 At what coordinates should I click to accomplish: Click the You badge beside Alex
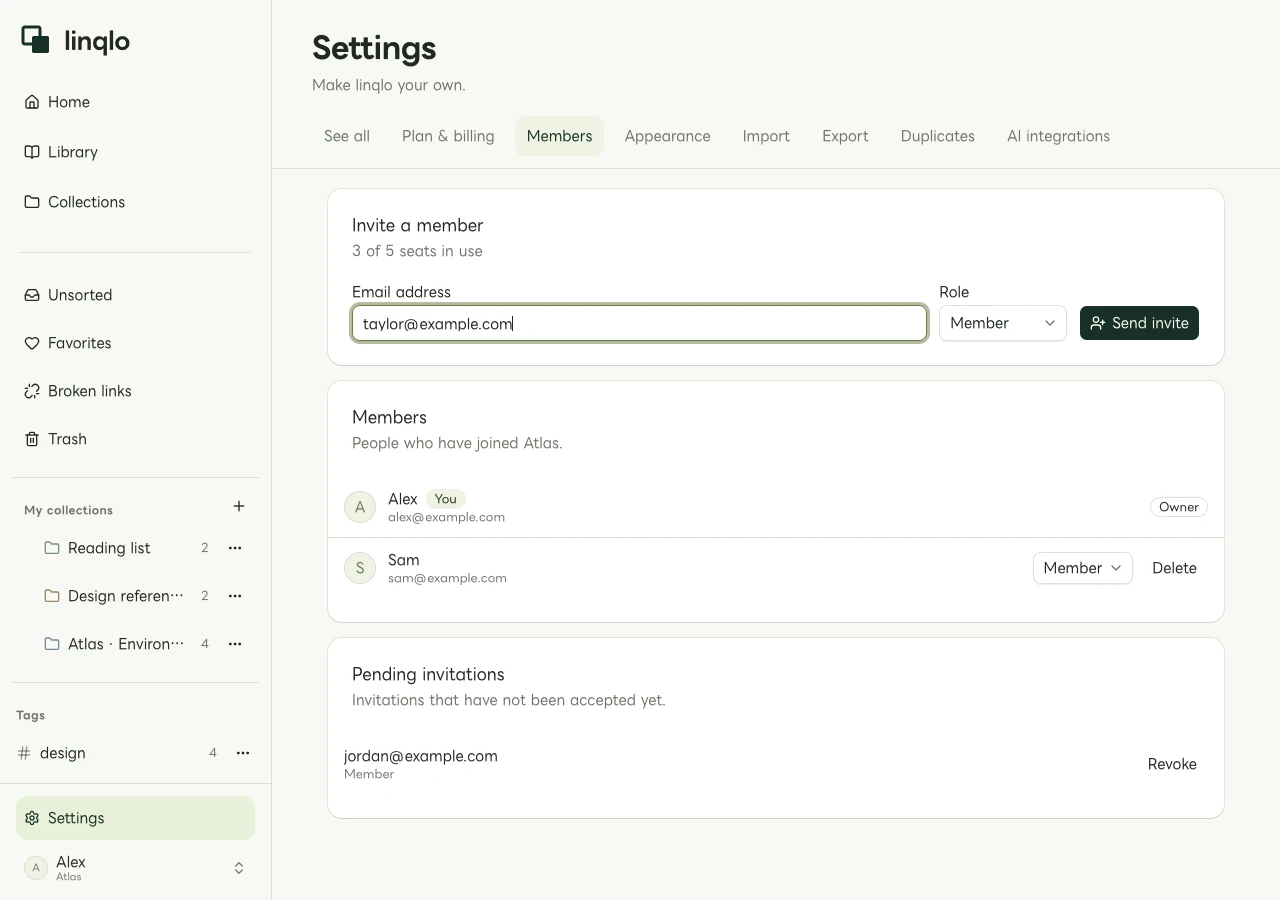(x=446, y=499)
